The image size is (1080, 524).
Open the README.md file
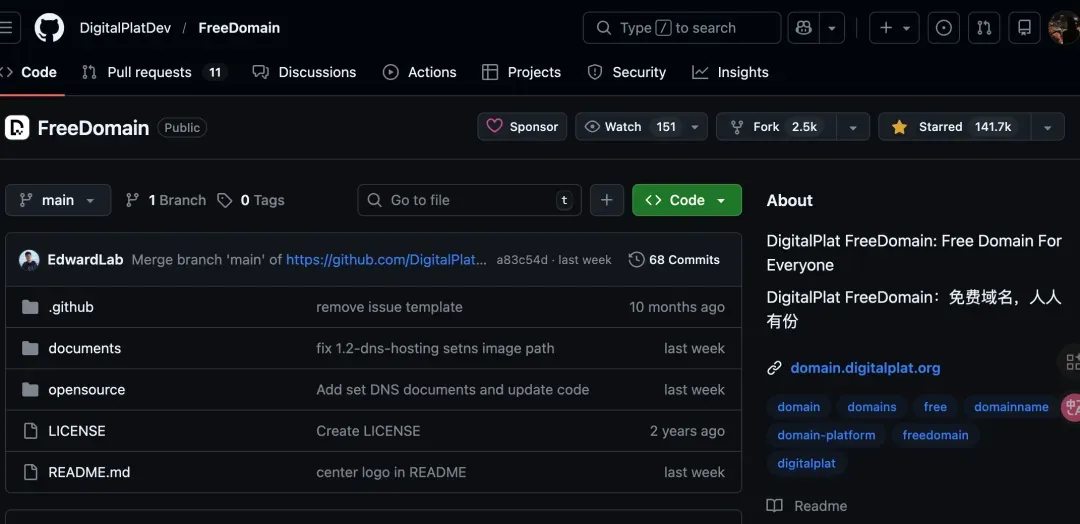point(90,472)
